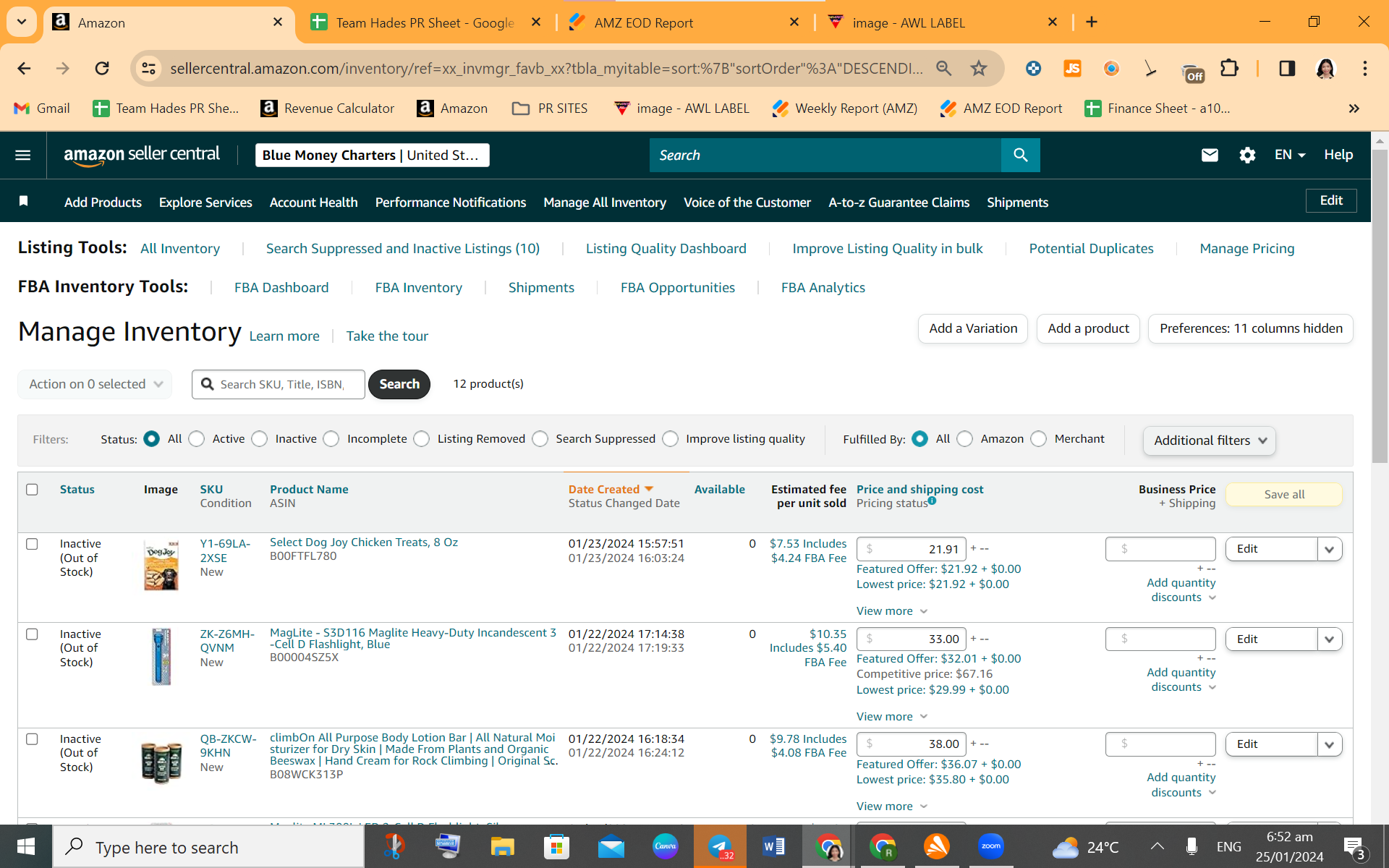Filter by Fulfilled By Amazon
The width and height of the screenshot is (1389, 868).
(965, 439)
